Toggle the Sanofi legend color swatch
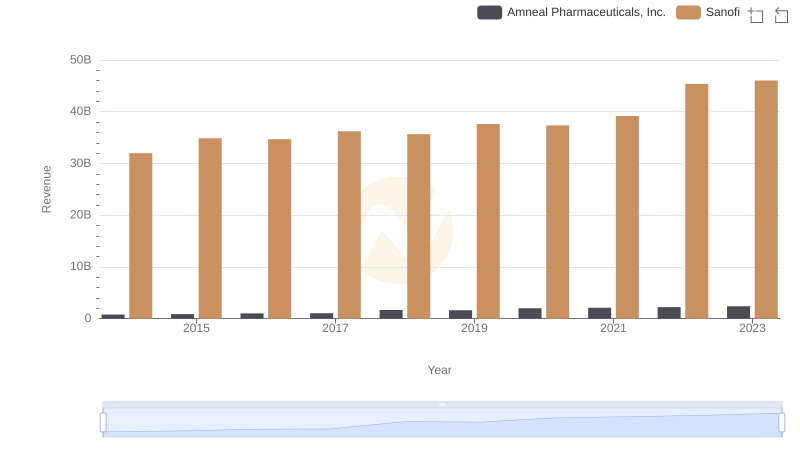Image resolution: width=800 pixels, height=461 pixels. pos(688,12)
